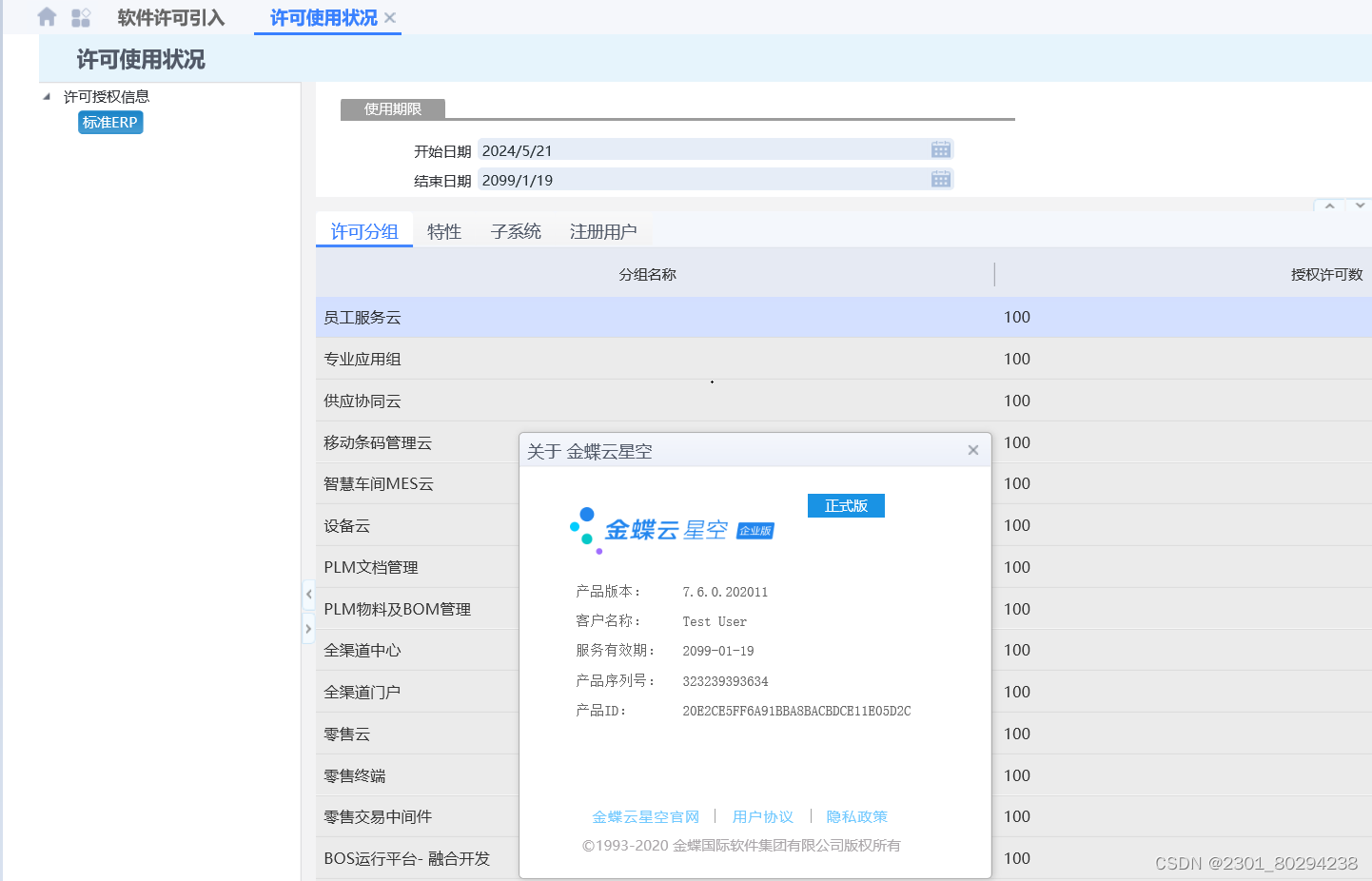Image resolution: width=1372 pixels, height=881 pixels.
Task: Open the 特性 tab
Action: tap(444, 231)
